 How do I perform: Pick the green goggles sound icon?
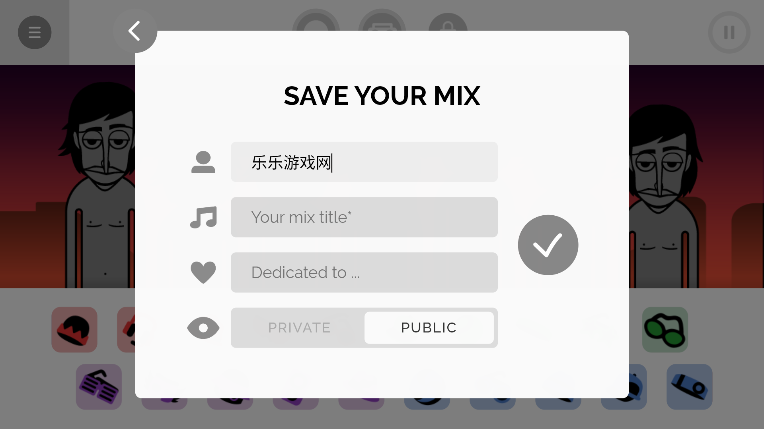coord(665,330)
